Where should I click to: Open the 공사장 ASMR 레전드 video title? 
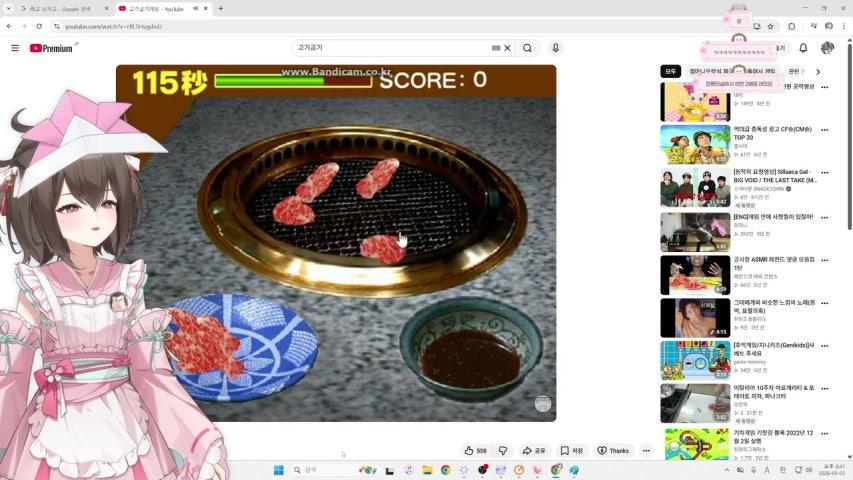pos(774,263)
